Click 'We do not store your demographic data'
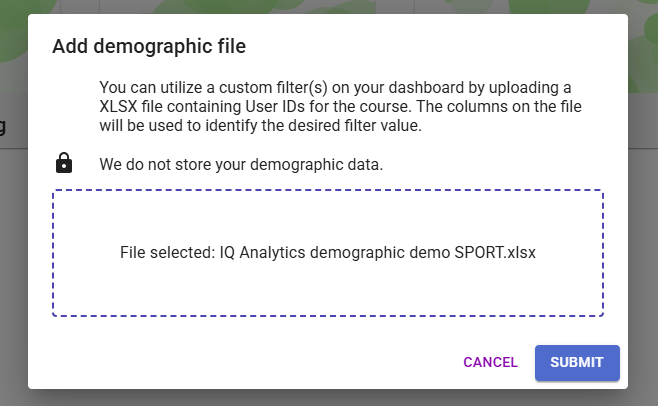The image size is (658, 406). click(x=241, y=164)
